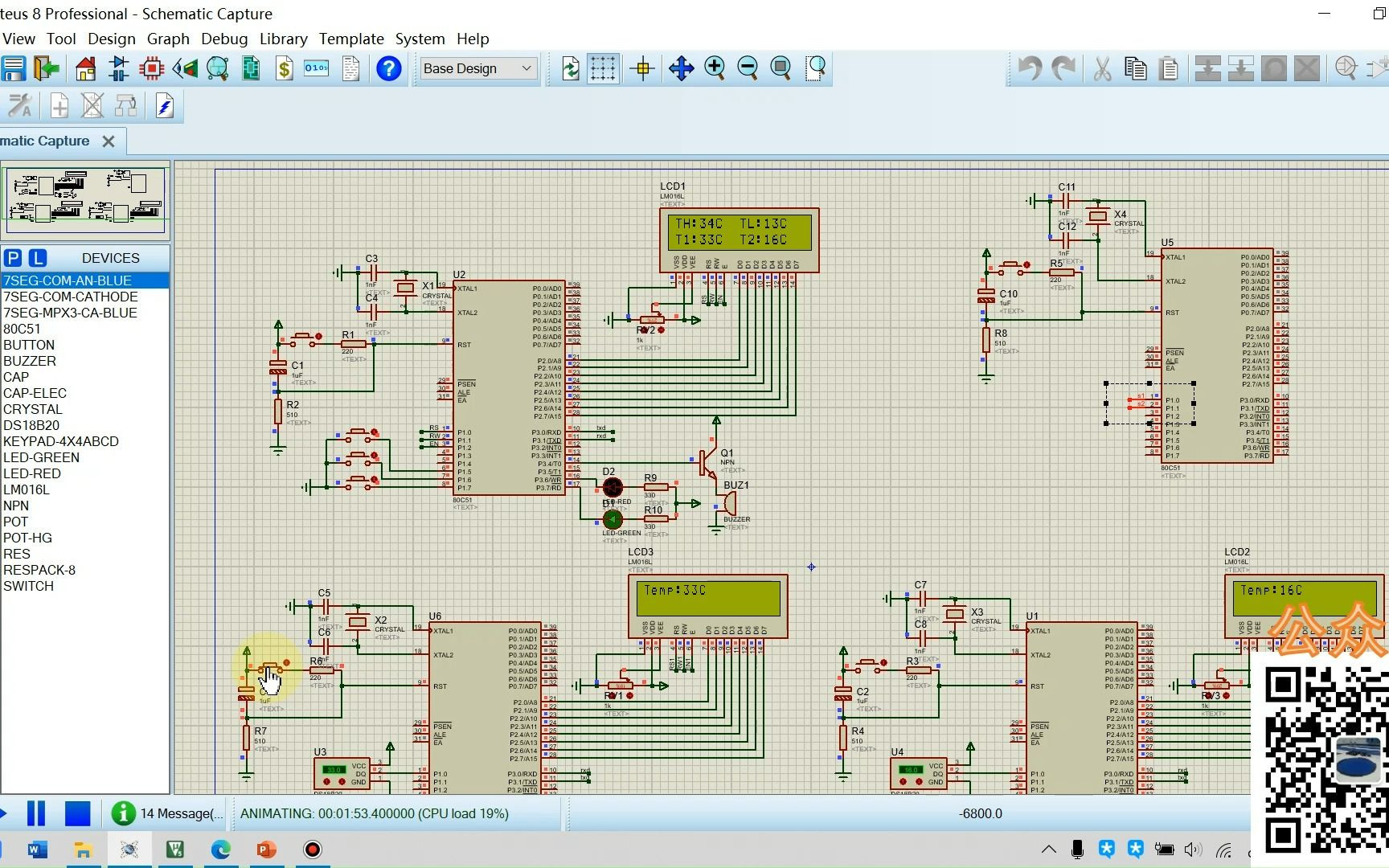Open the Tool menu
This screenshot has width=1389, height=868.
(x=61, y=39)
